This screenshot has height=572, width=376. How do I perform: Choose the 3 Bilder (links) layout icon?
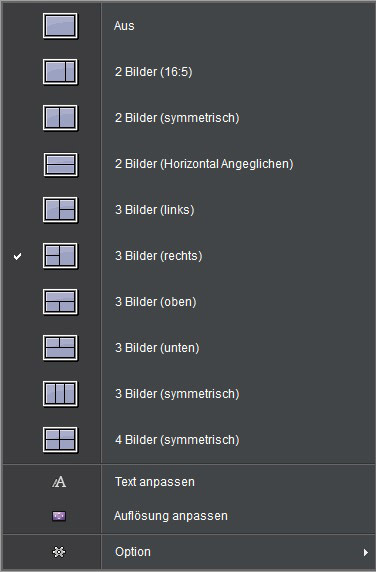tap(60, 210)
